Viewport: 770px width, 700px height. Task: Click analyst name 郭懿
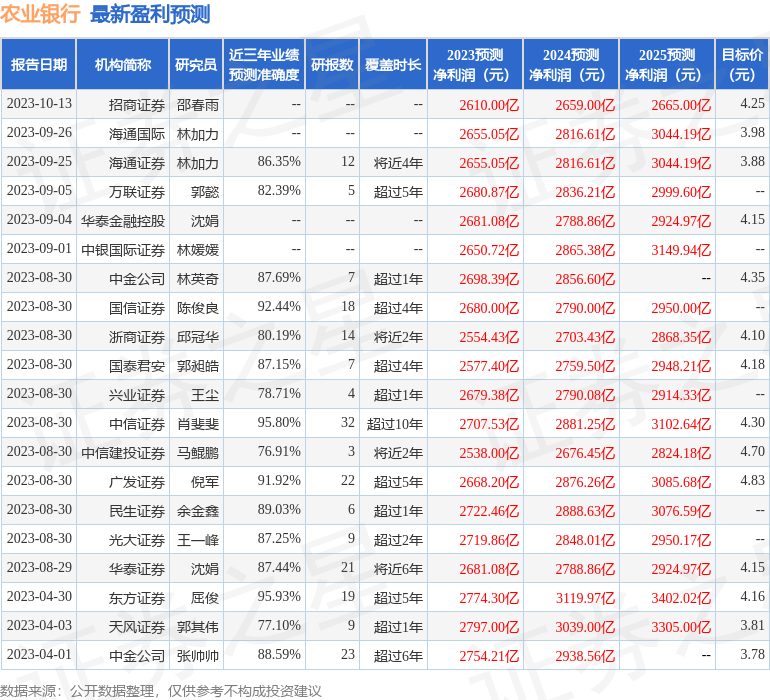[x=204, y=192]
